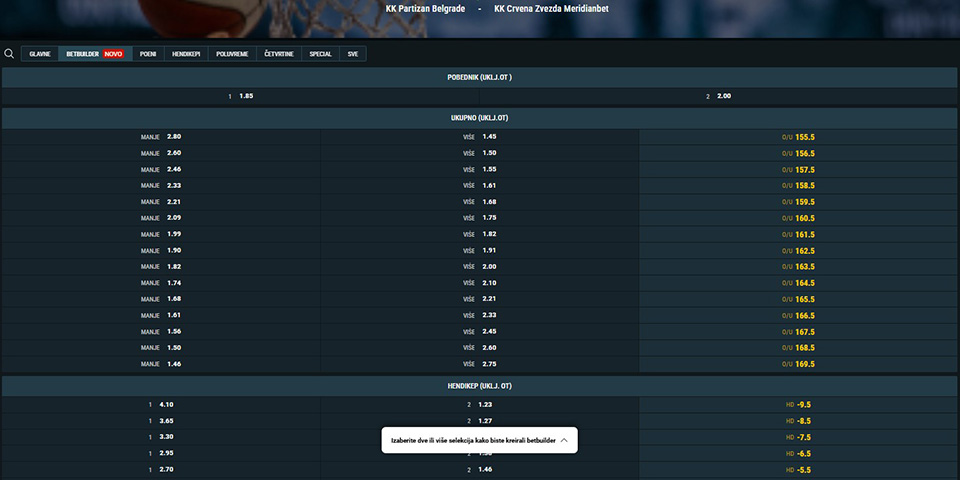This screenshot has width=960, height=480.
Task: Click the O/U 155.5 line label
Action: point(798,137)
